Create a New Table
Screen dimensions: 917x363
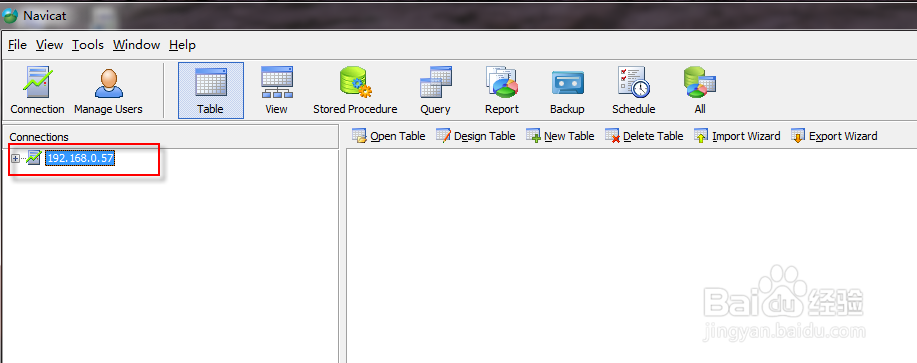[560, 136]
